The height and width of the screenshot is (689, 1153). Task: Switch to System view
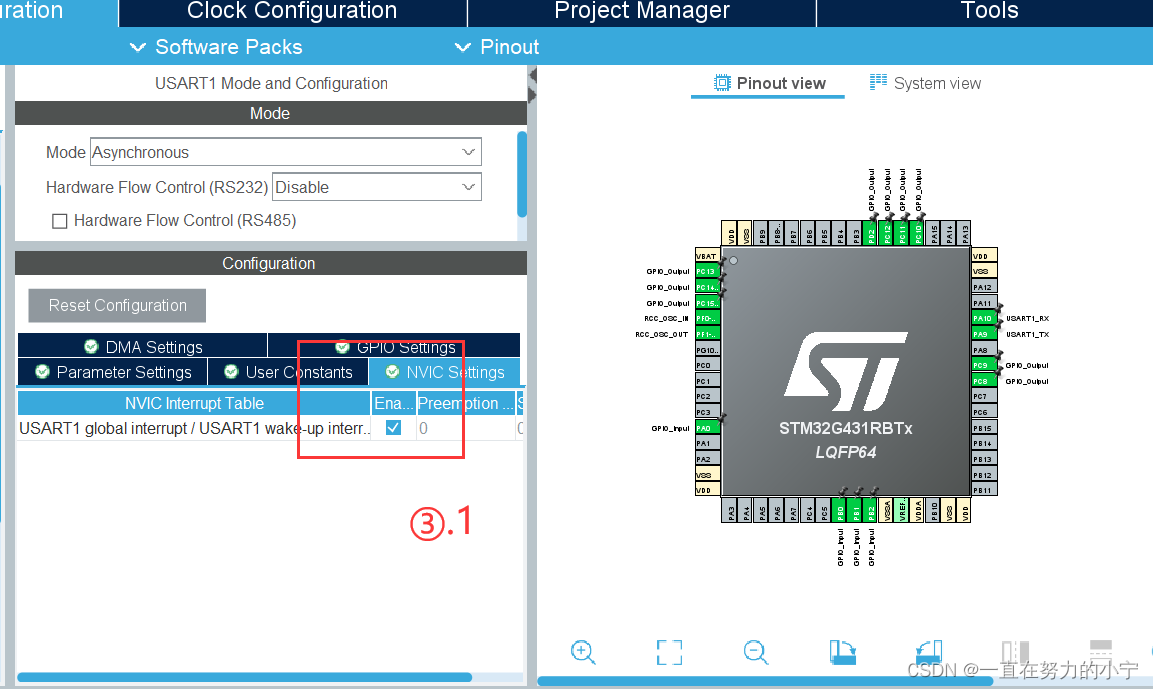tap(925, 83)
